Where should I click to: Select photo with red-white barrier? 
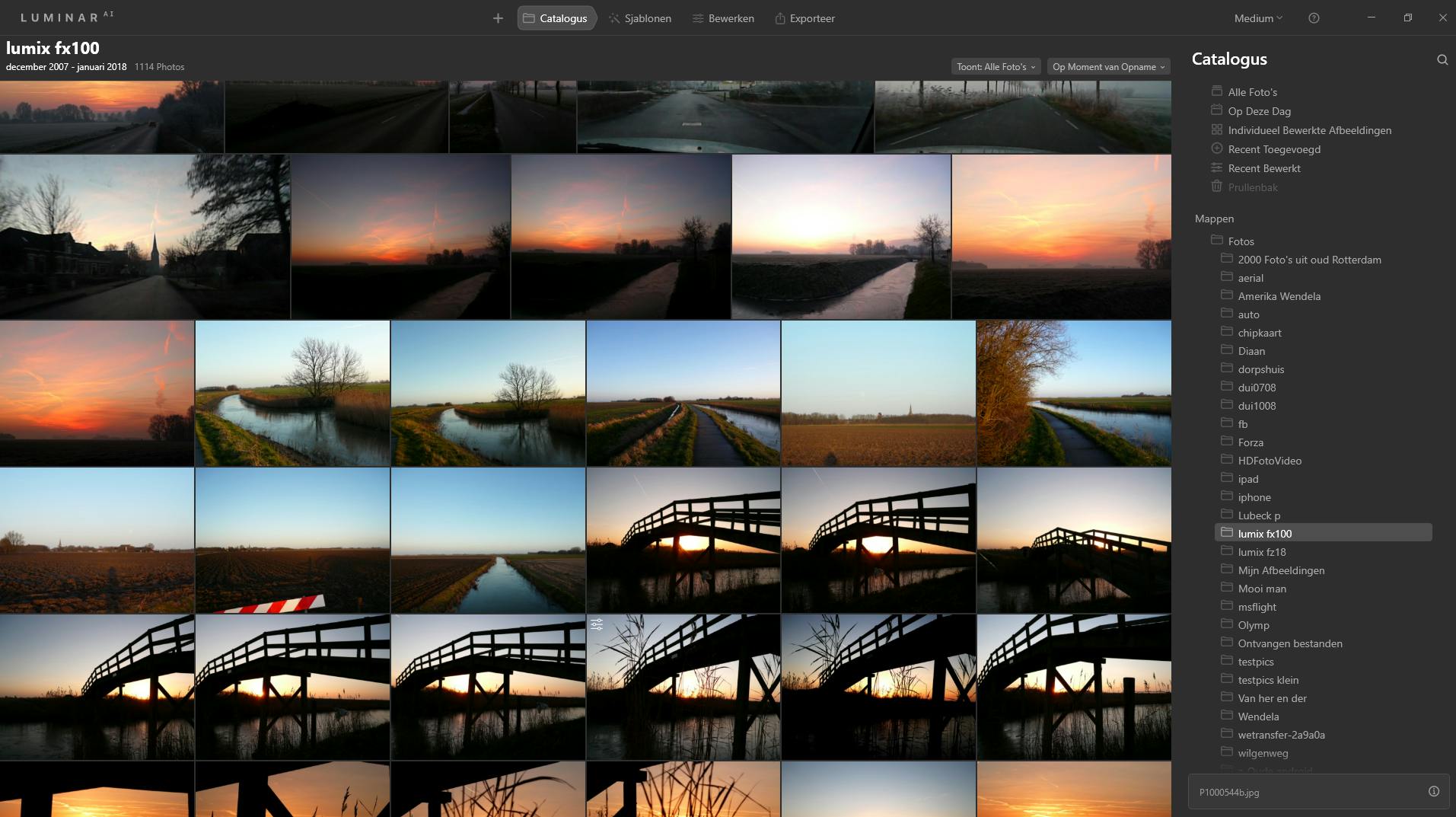point(292,540)
